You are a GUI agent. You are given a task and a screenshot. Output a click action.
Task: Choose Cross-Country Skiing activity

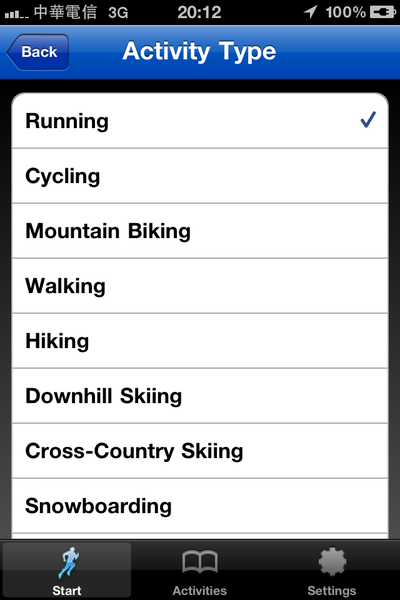[200, 451]
